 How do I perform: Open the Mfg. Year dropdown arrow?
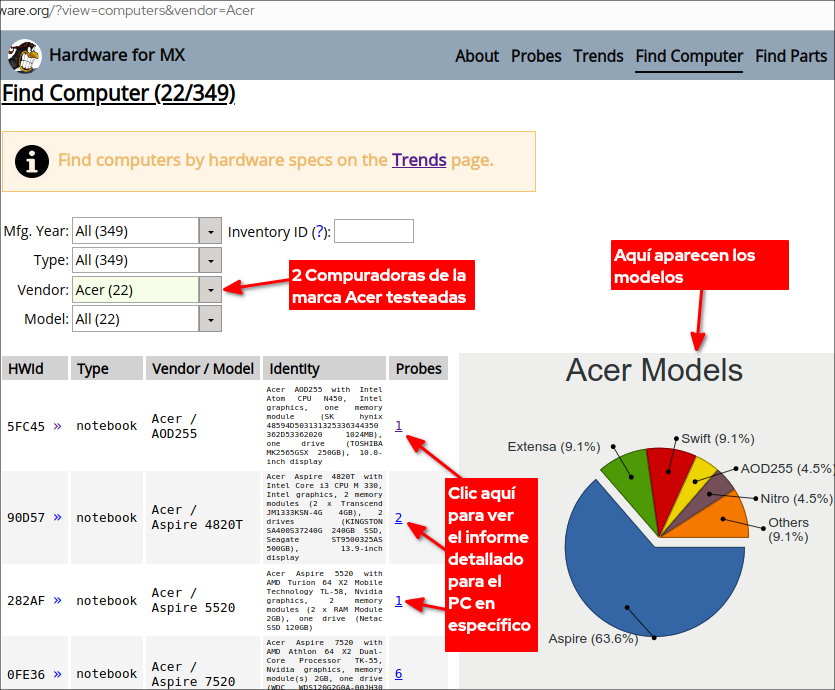coord(210,231)
